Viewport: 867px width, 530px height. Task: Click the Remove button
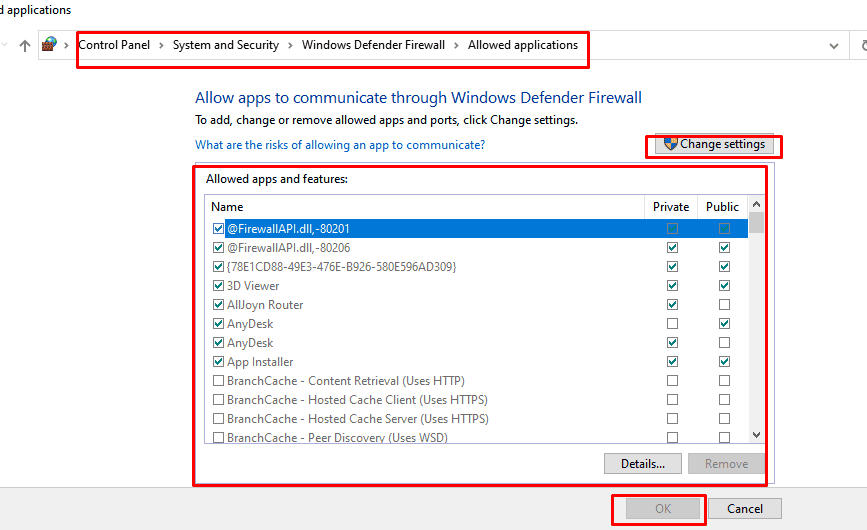pos(726,464)
